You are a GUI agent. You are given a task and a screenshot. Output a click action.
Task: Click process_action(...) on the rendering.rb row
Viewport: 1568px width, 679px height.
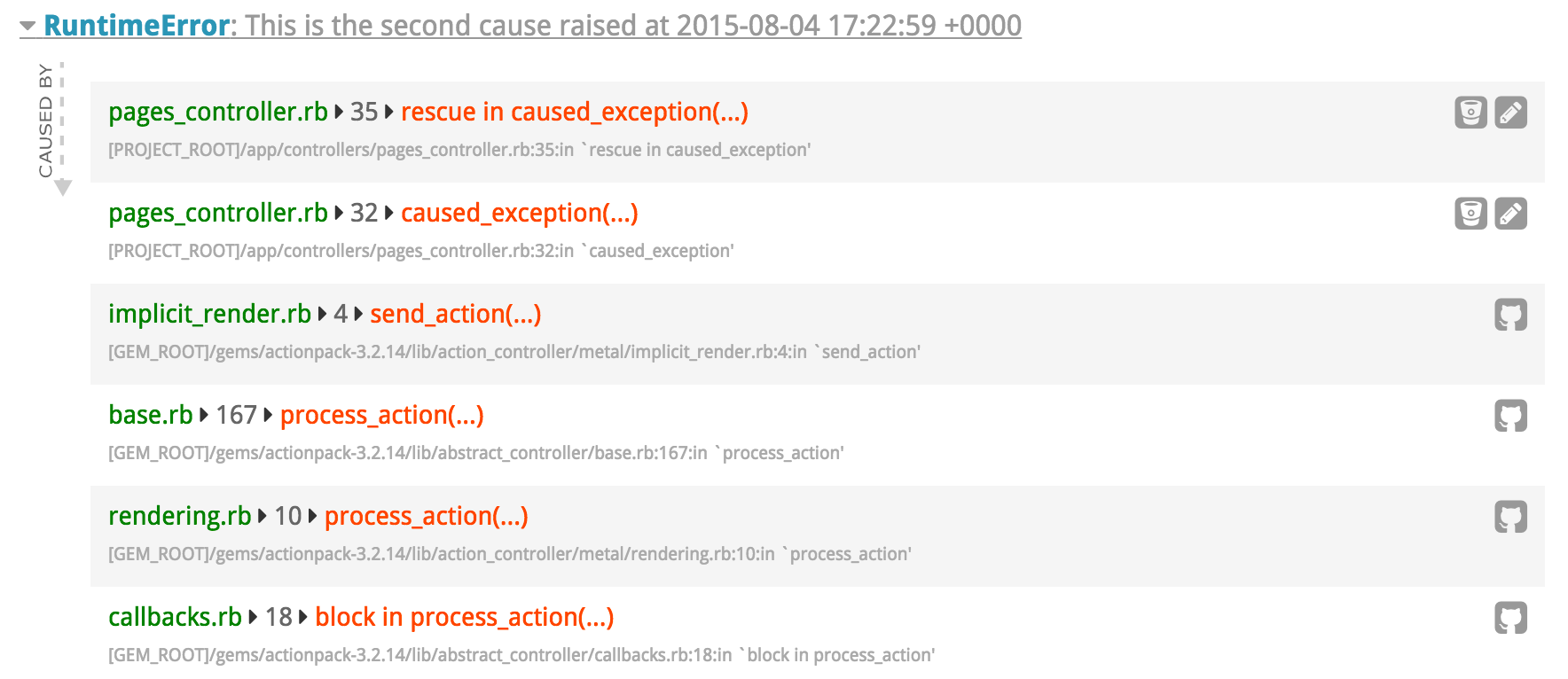tap(426, 517)
